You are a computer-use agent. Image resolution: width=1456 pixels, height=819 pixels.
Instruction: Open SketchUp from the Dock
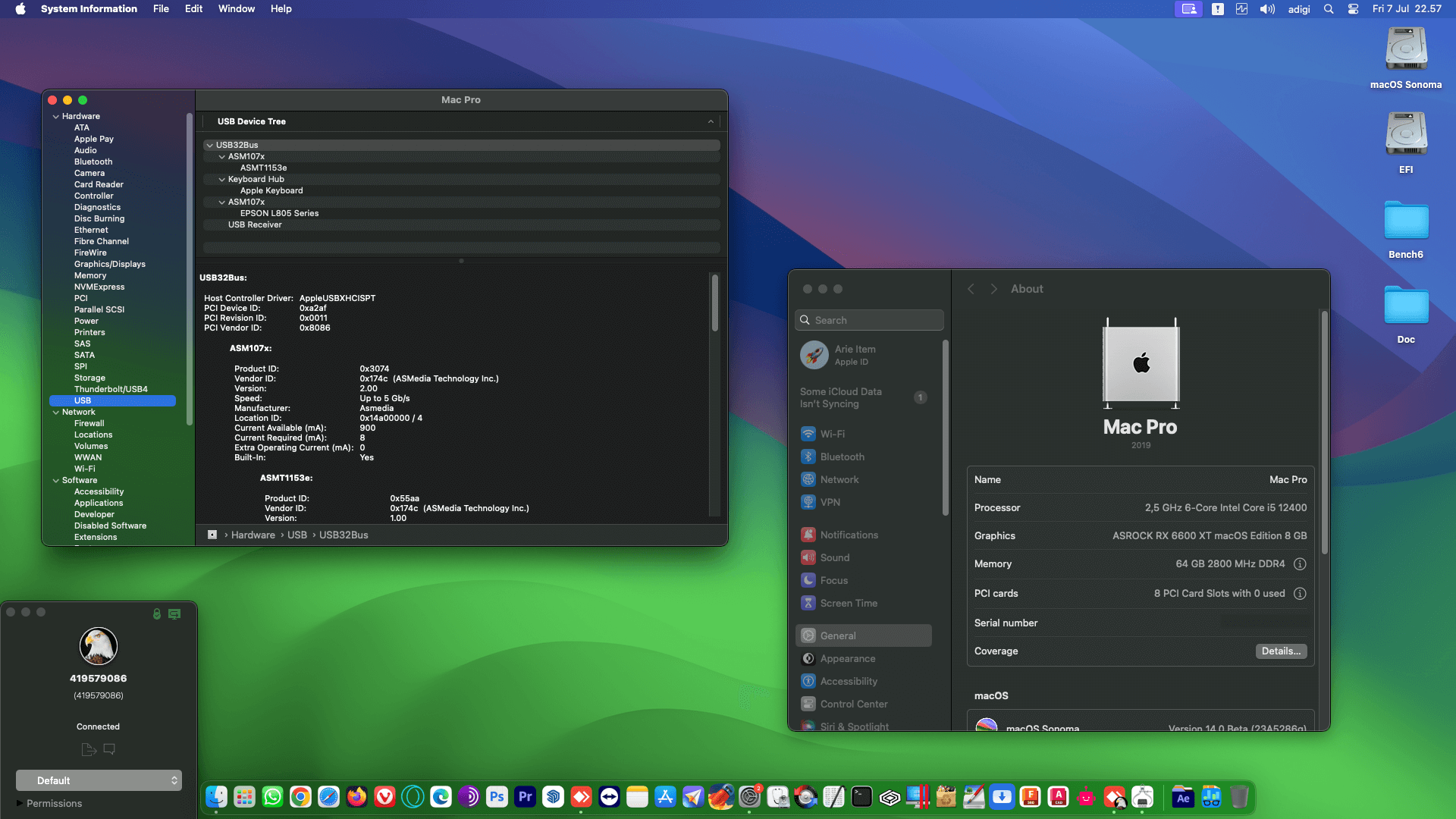[553, 797]
